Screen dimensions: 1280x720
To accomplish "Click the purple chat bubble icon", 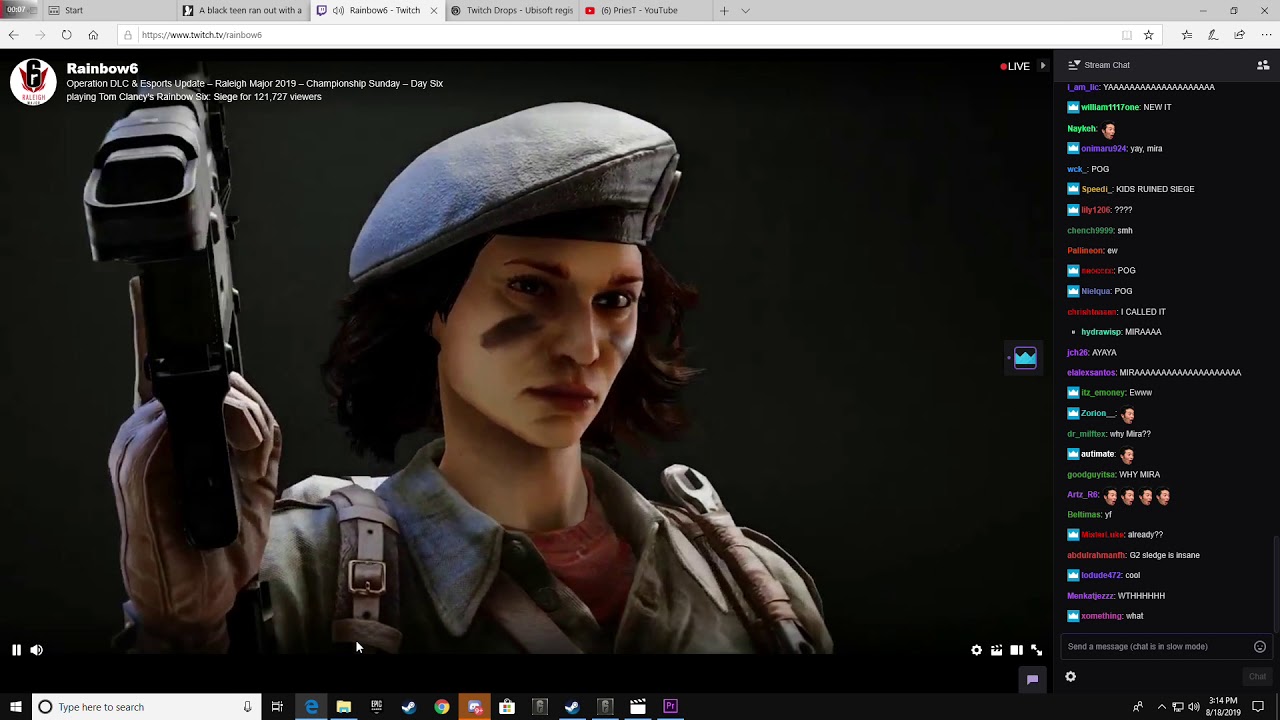I will point(1032,679).
